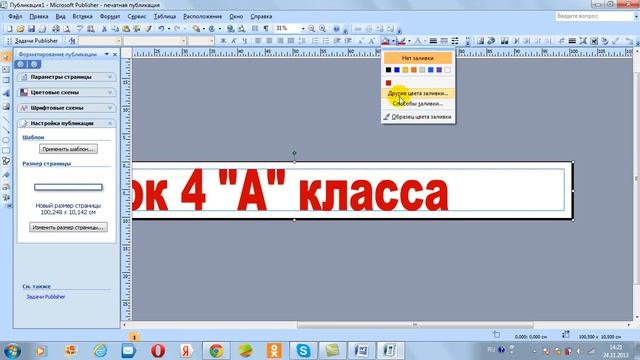
Task: Click the help question input field
Action: (x=594, y=16)
